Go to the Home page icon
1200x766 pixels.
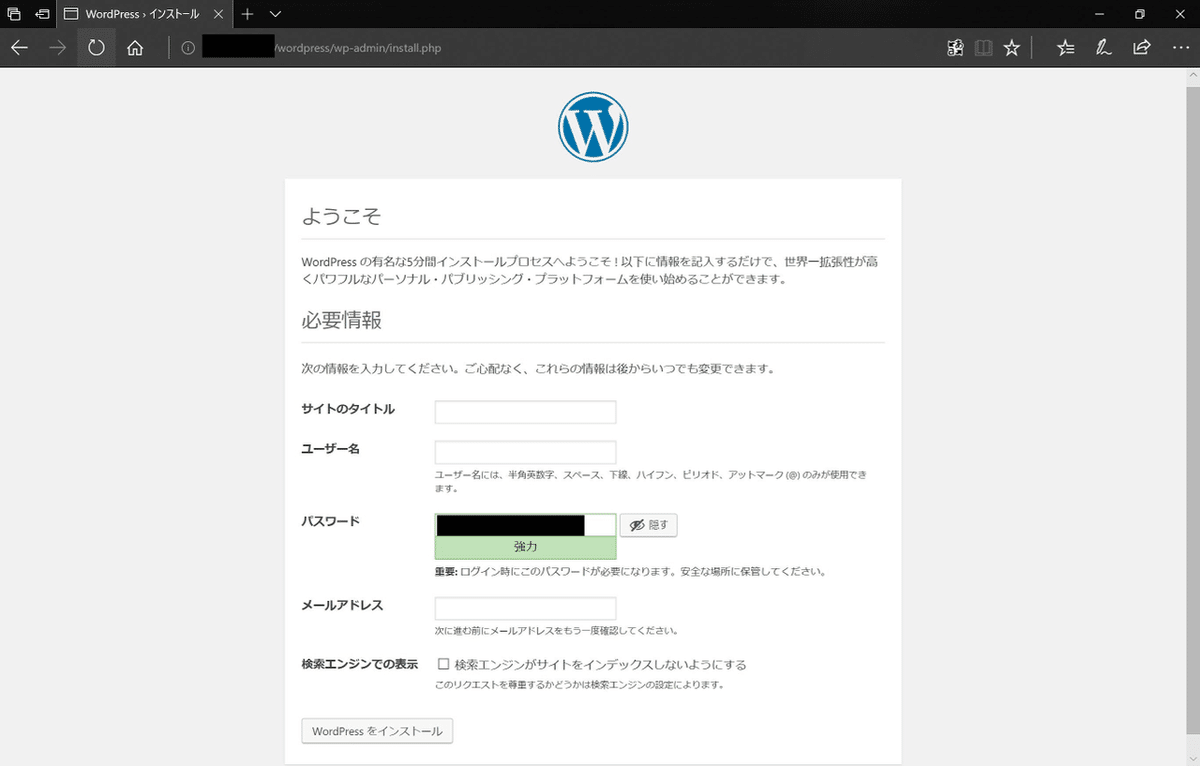click(x=135, y=48)
